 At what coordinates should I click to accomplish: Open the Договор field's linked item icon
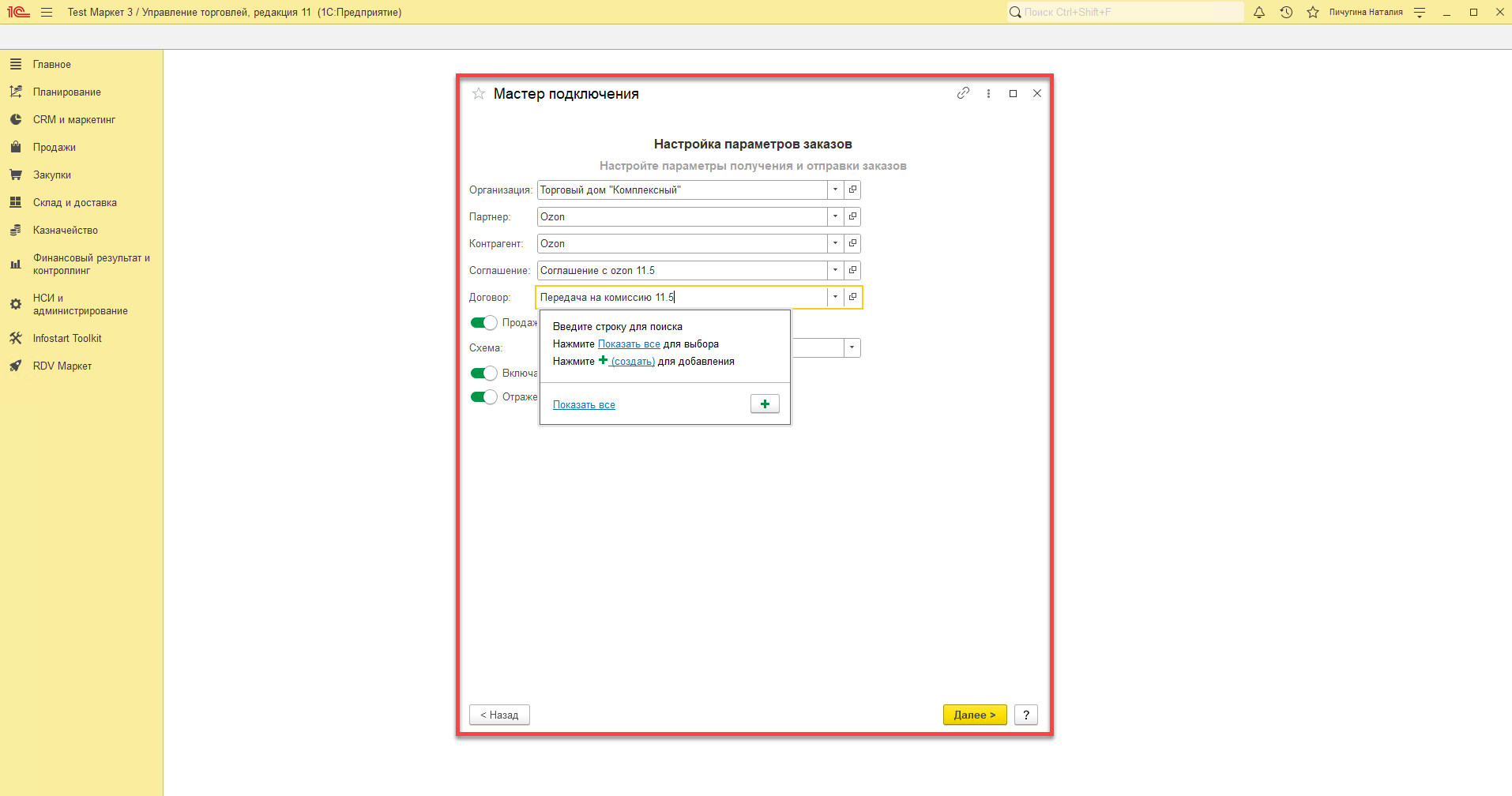coord(852,297)
